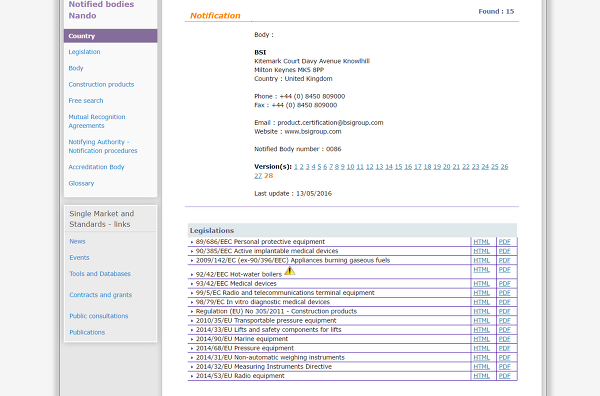Click the Found : 15 count text
Screen dimensions: 600x396
pos(496,11)
